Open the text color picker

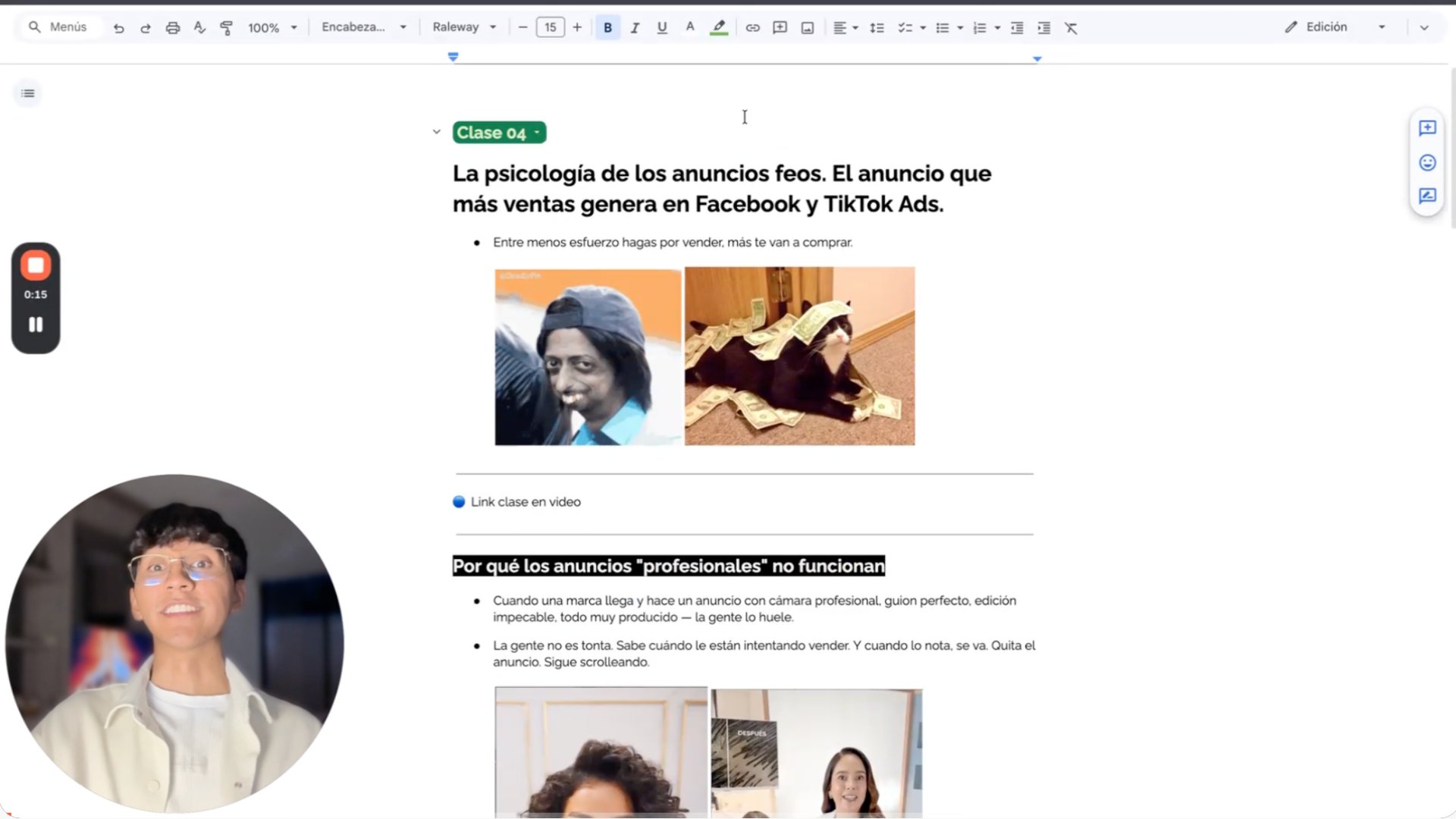tap(689, 28)
